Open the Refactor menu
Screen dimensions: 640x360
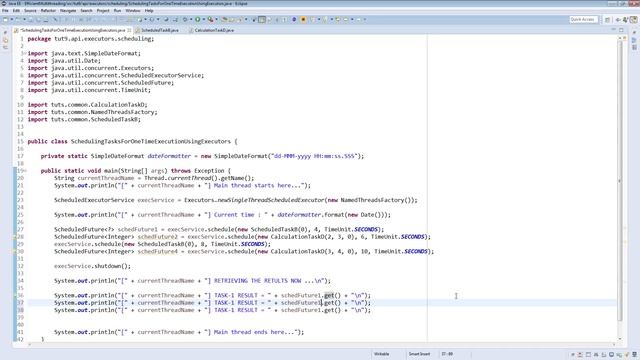(x=48, y=11)
